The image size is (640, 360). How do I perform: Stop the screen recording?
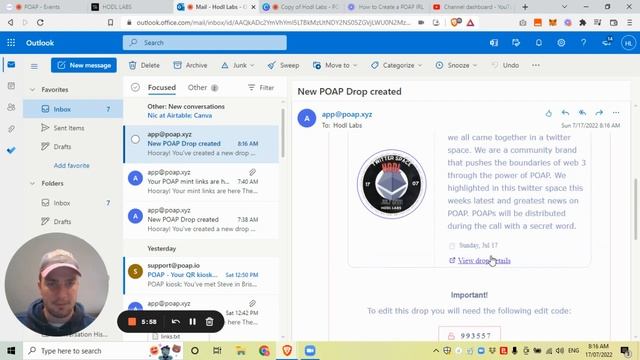[132, 322]
